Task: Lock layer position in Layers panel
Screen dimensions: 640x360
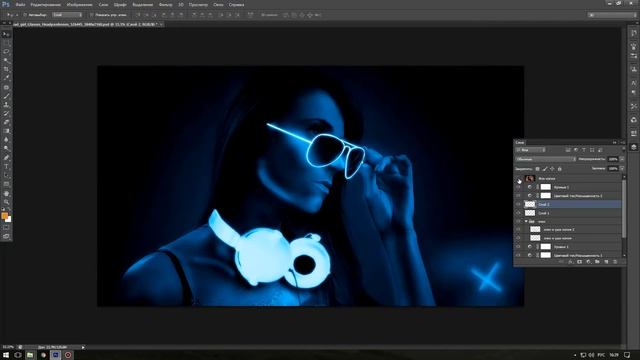Action: click(x=552, y=169)
